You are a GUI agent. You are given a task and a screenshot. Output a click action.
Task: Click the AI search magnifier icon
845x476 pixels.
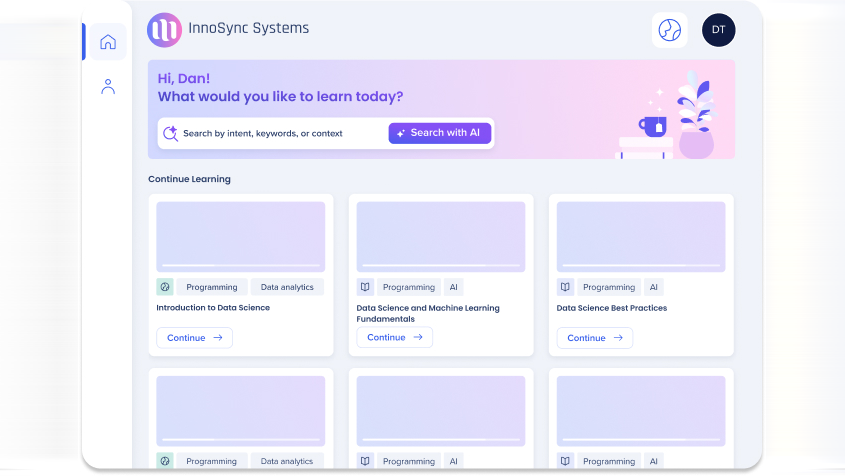pos(170,133)
